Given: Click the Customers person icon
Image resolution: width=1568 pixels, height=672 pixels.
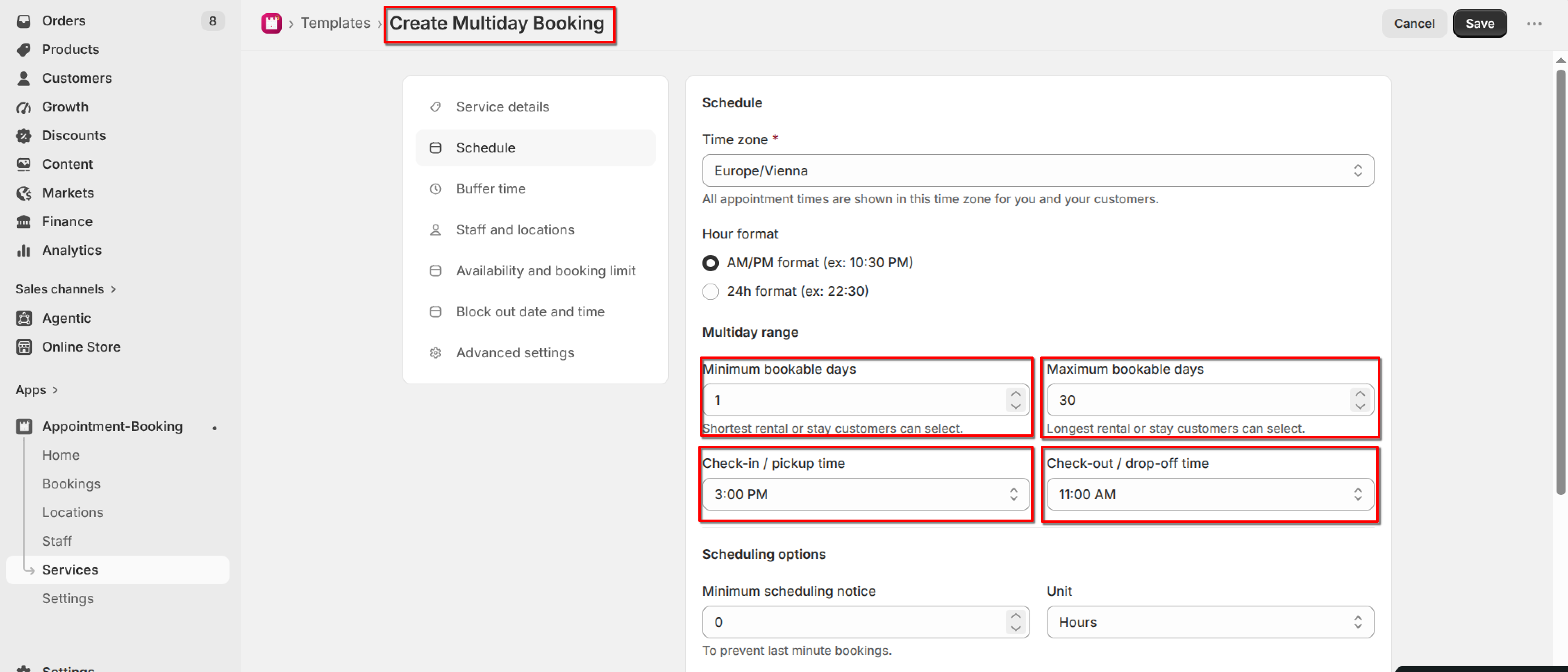Looking at the screenshot, I should (x=24, y=78).
